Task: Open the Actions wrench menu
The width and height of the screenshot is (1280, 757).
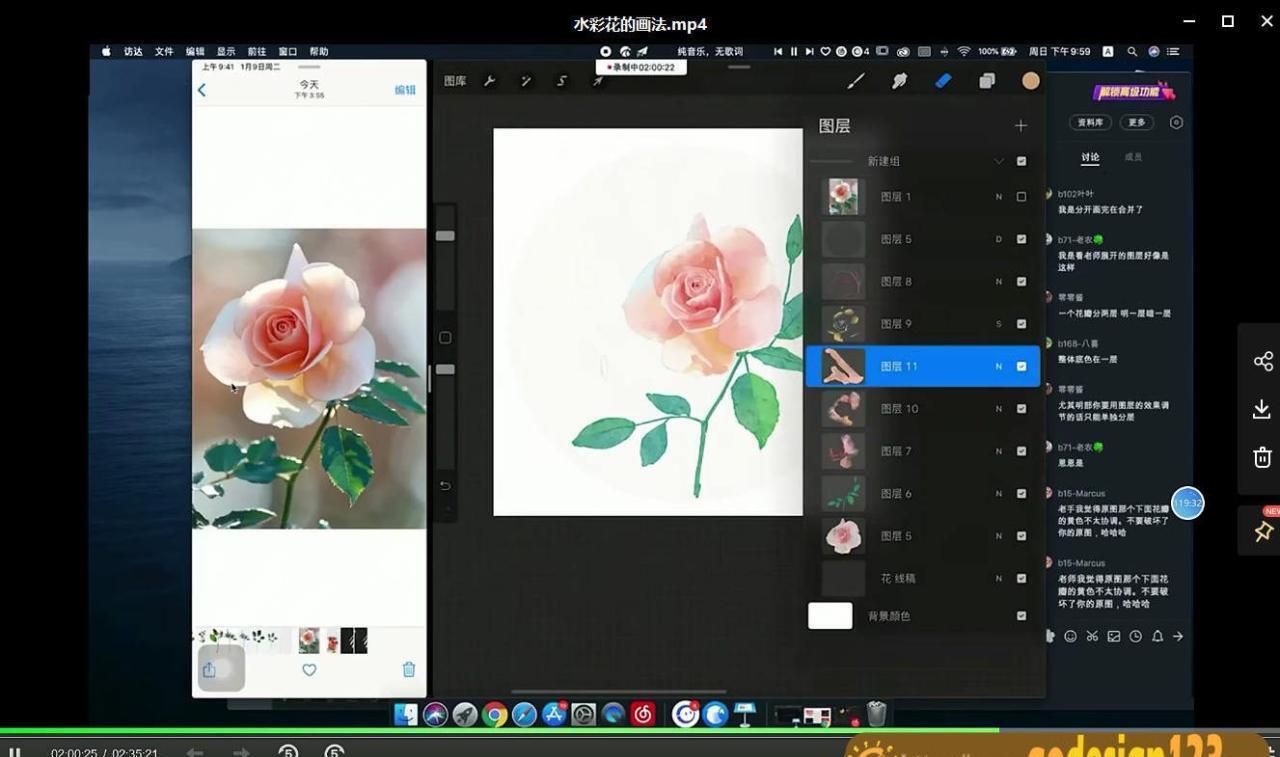Action: [489, 80]
